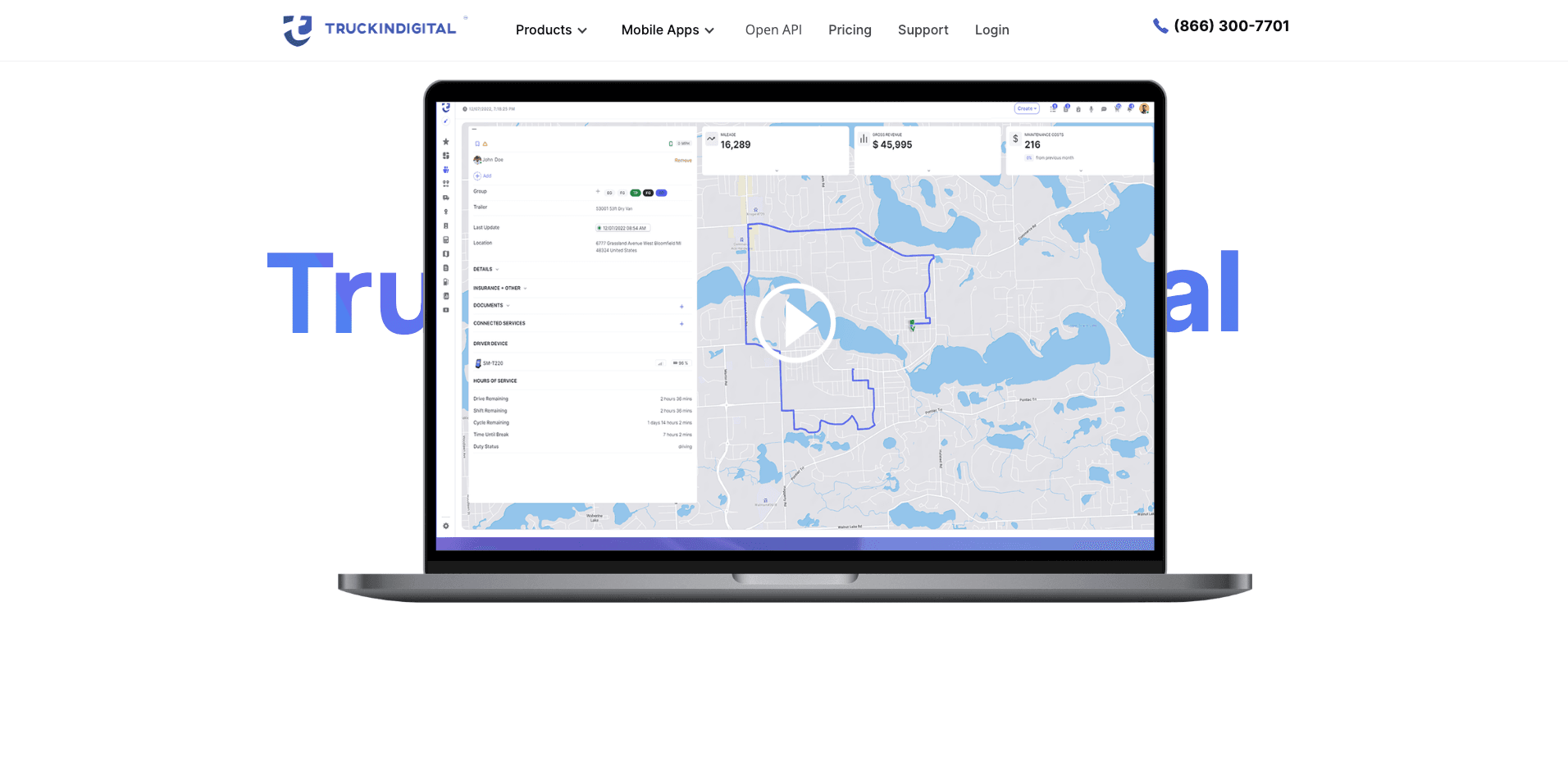Screen dimensions: 1568x784
Task: Click the settings gear in demo sidebar
Action: (x=446, y=526)
